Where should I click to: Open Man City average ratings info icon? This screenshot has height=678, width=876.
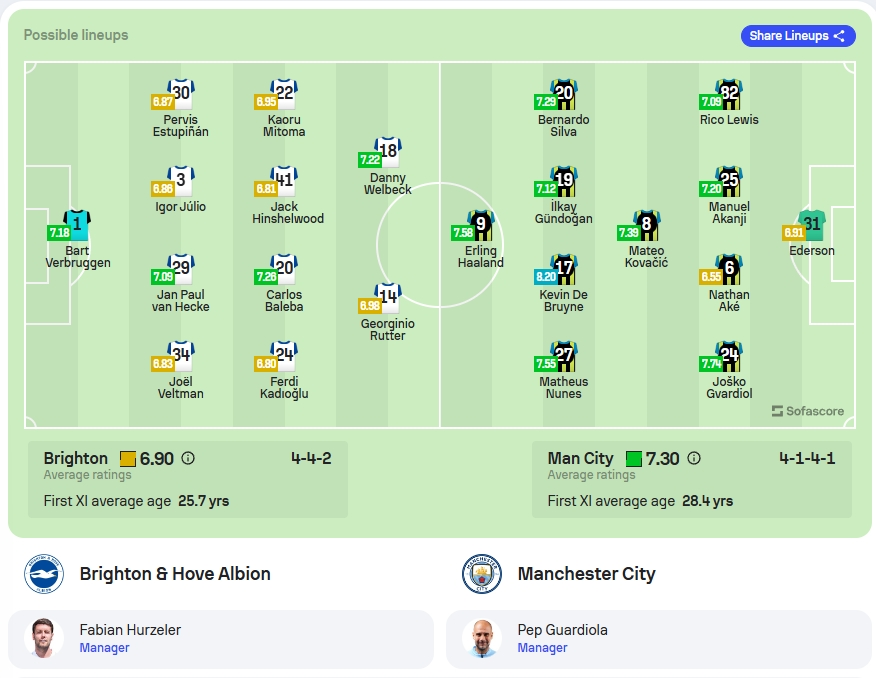tap(694, 459)
